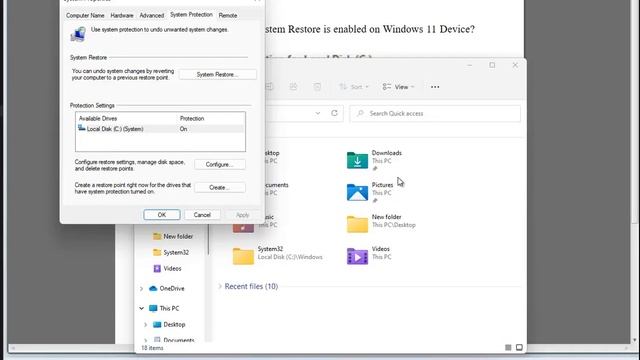This screenshot has width=640, height=360.
Task: Click the Explorer navigation pane scrollbar
Action: point(208,241)
